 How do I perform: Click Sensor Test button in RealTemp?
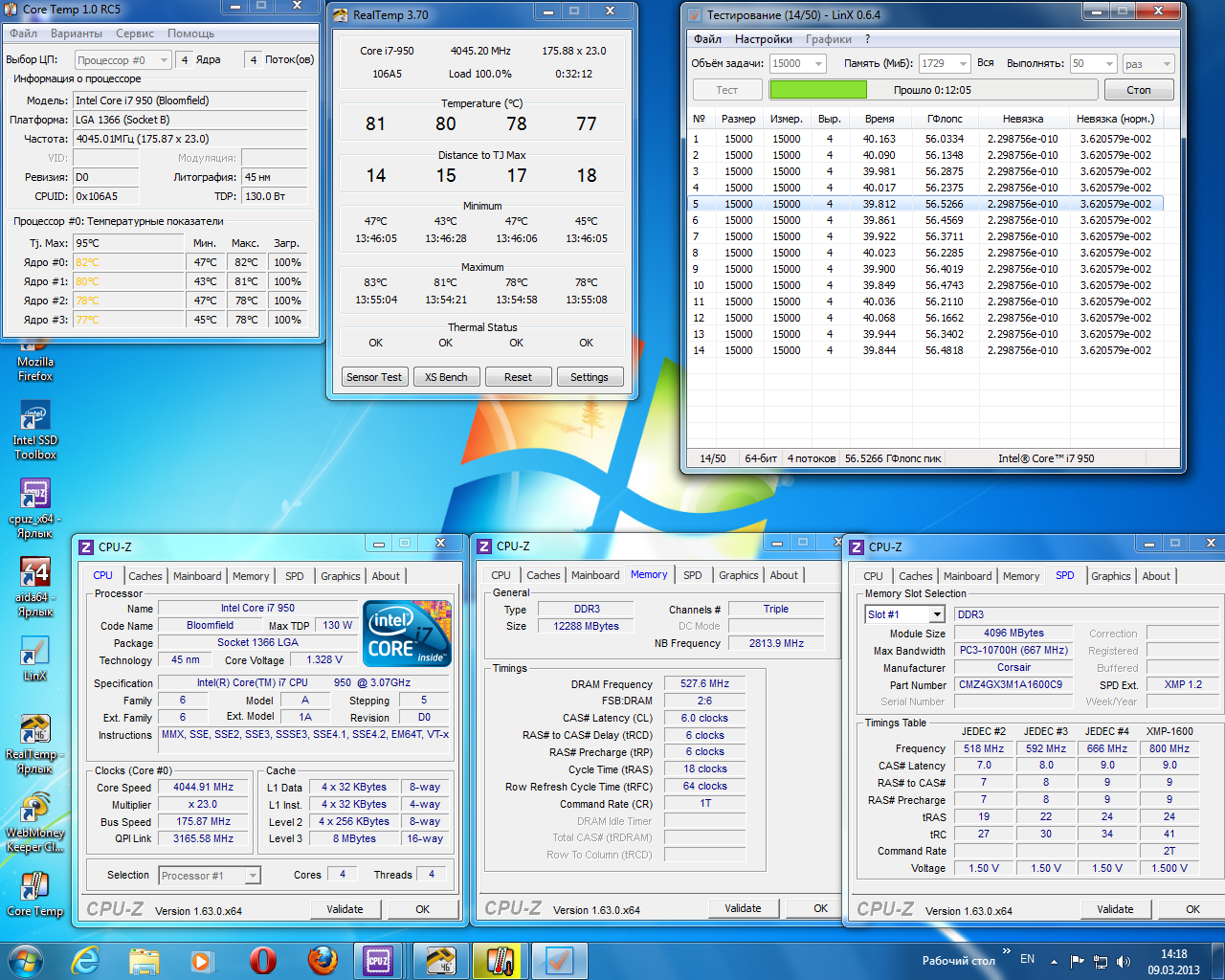click(374, 377)
